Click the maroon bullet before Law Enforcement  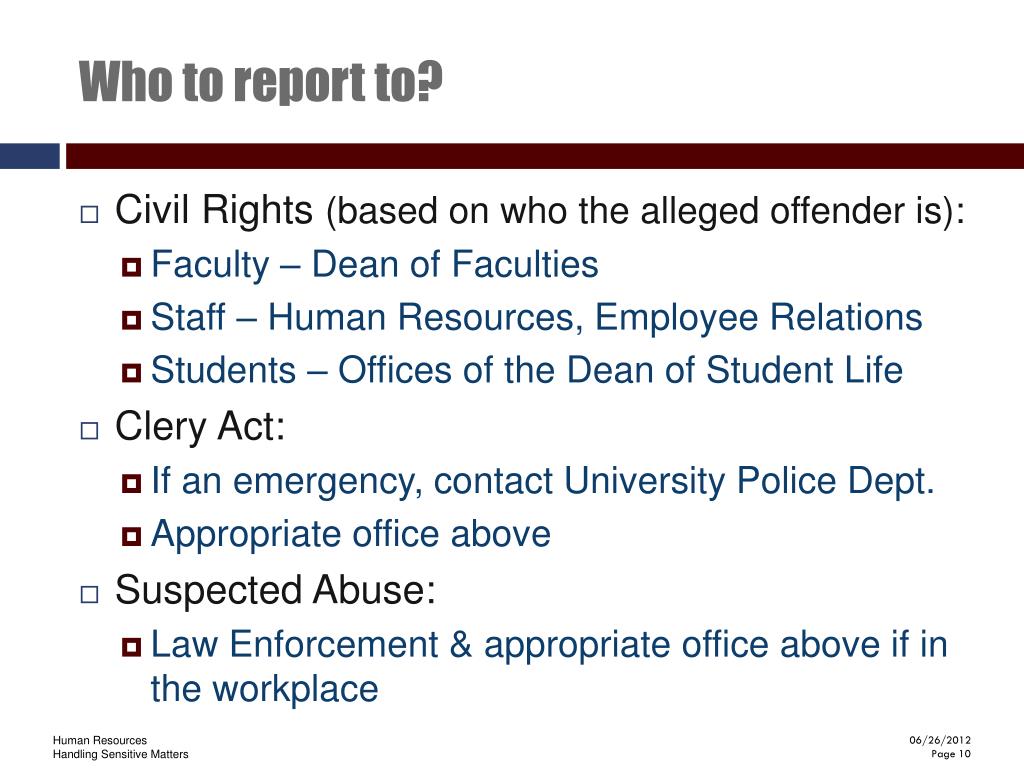(131, 647)
